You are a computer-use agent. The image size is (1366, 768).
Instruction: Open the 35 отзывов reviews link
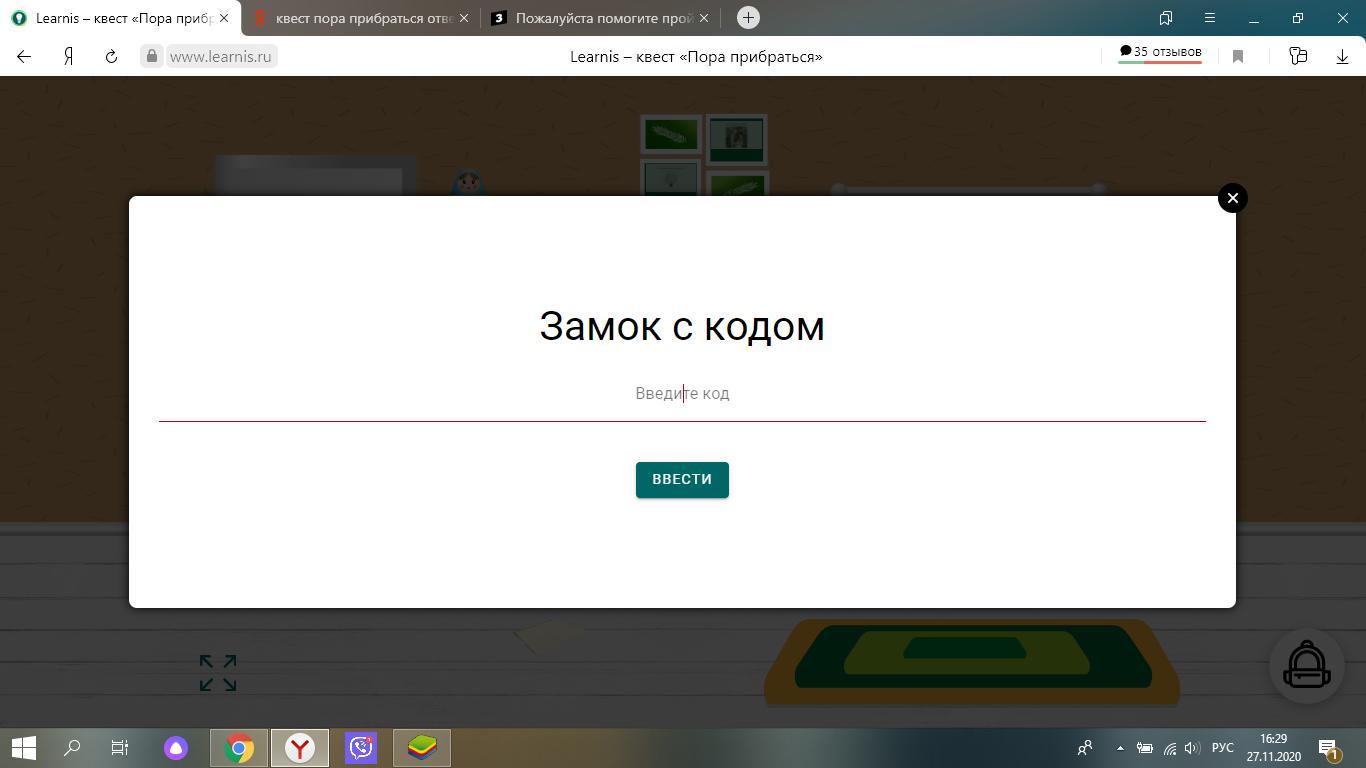tap(1160, 53)
